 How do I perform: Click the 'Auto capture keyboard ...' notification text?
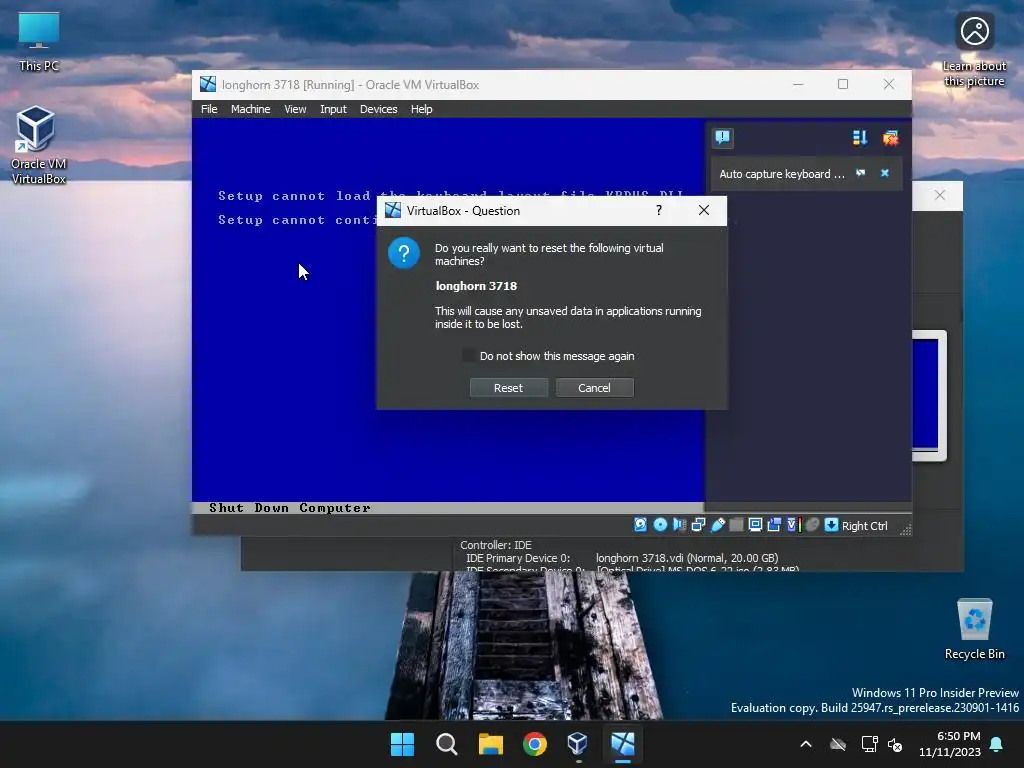point(782,174)
